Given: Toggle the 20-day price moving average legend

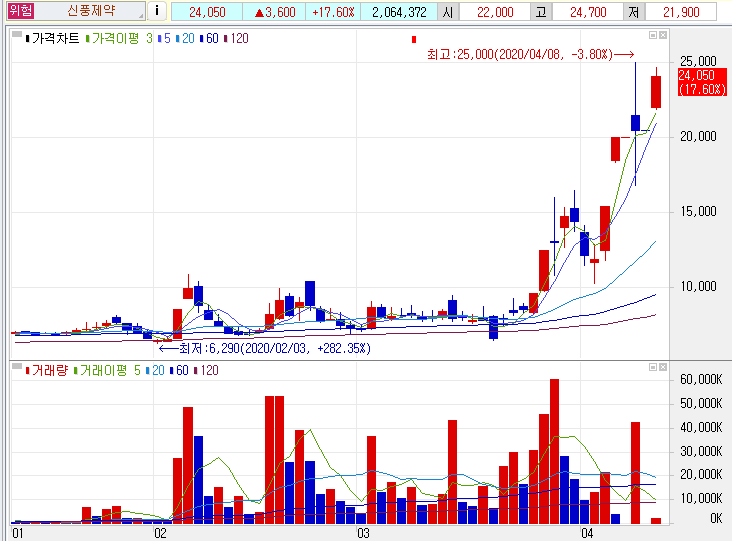Looking at the screenshot, I should pyautogui.click(x=185, y=39).
